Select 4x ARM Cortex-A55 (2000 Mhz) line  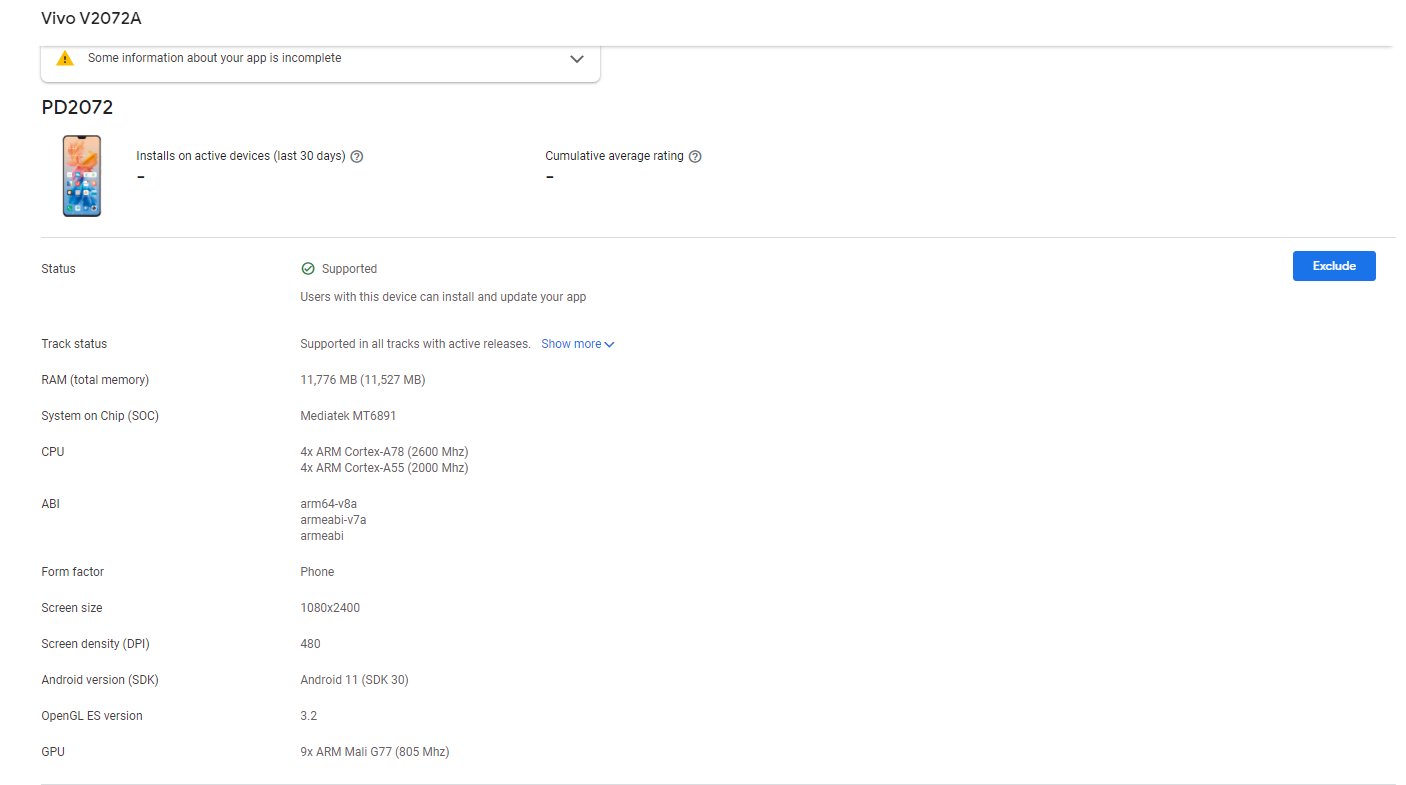pos(384,468)
